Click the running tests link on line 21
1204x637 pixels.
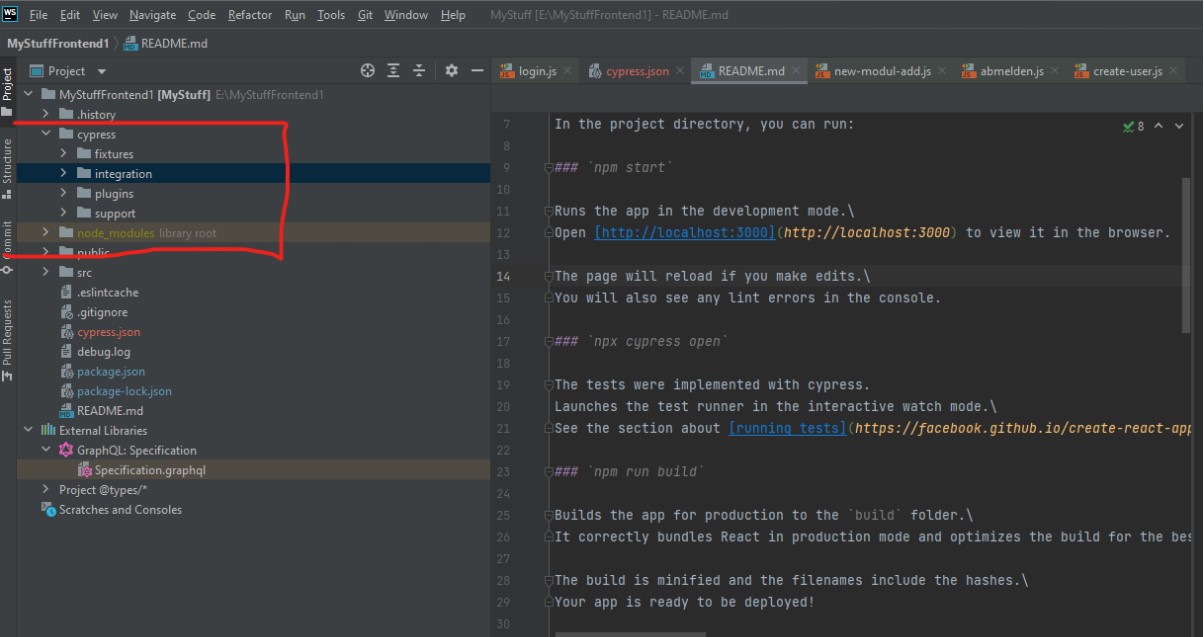click(788, 428)
